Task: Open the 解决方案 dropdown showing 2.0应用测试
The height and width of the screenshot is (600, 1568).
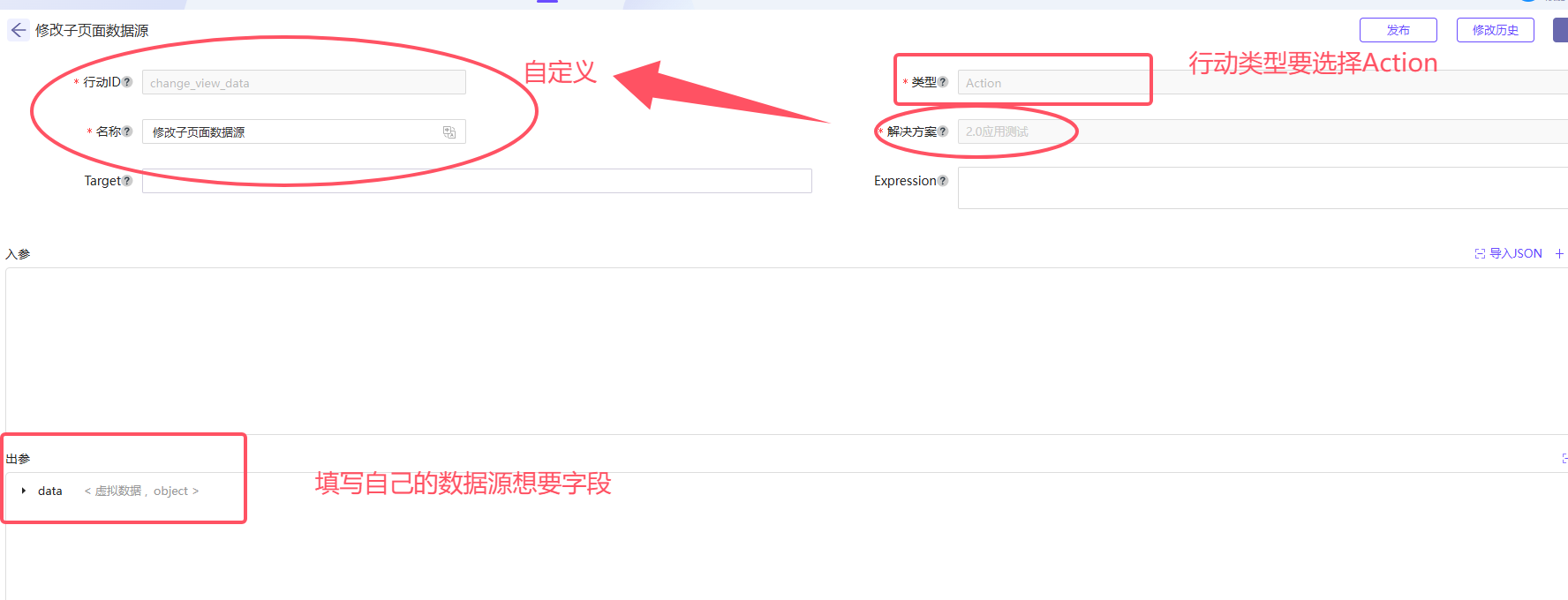Action: pos(1263,131)
